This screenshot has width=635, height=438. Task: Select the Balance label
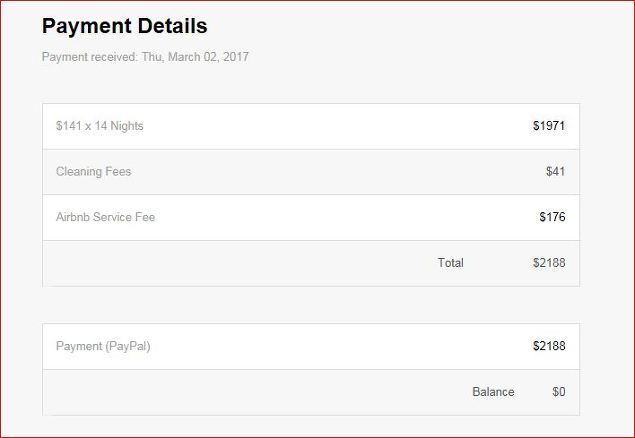(x=493, y=392)
